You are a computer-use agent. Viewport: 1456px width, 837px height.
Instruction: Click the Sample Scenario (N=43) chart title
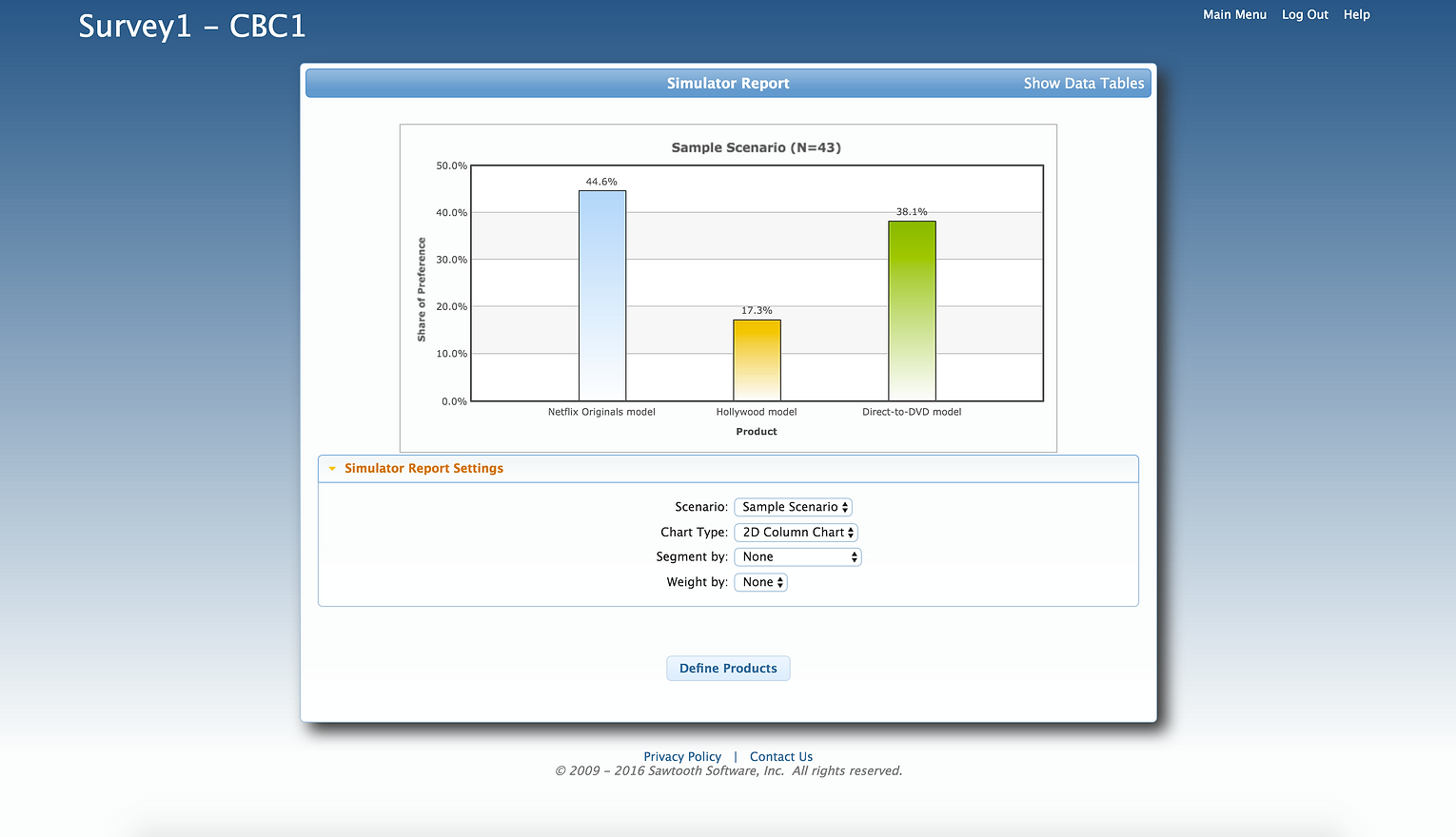(756, 147)
